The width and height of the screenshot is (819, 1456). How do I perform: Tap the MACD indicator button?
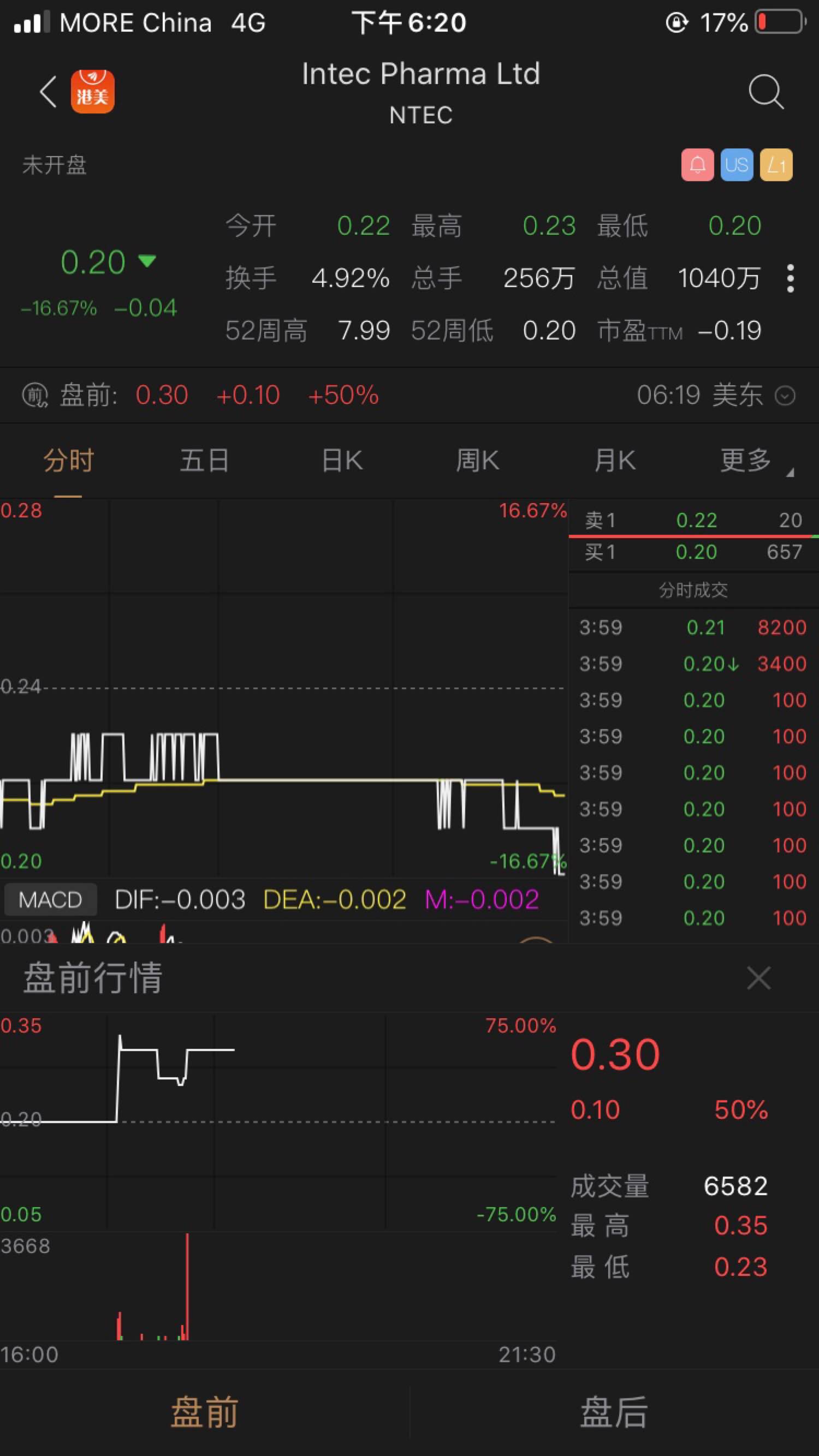tap(50, 899)
